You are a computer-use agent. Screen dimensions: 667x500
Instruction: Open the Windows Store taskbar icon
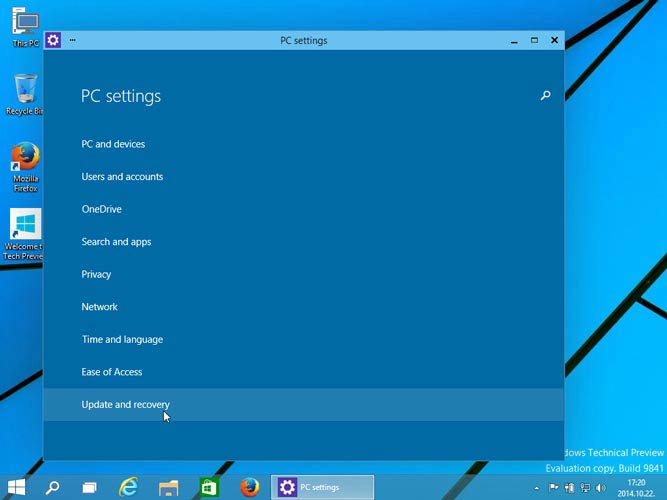coord(209,487)
